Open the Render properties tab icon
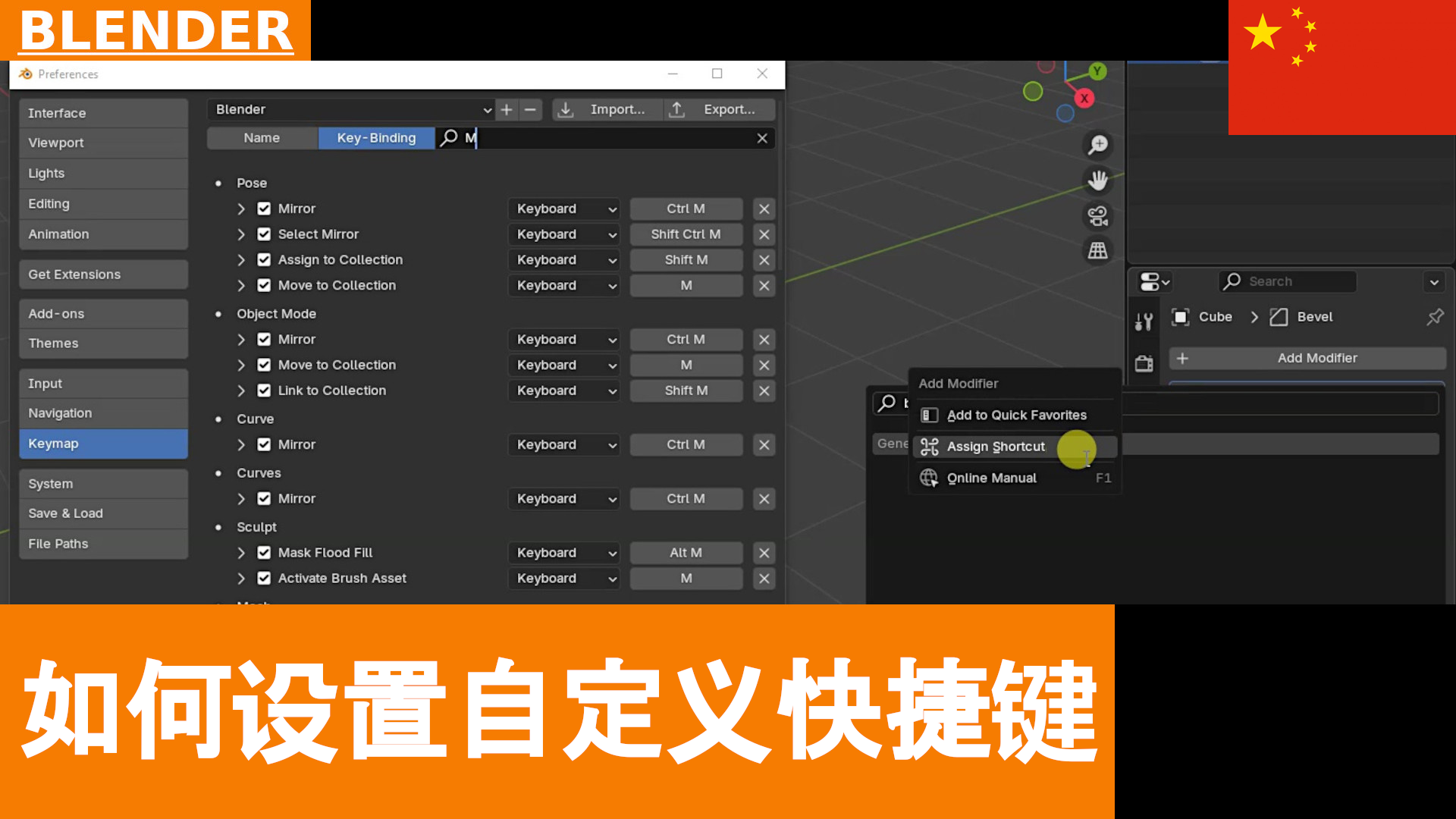Screen dimensions: 1456x819 coord(1144,363)
